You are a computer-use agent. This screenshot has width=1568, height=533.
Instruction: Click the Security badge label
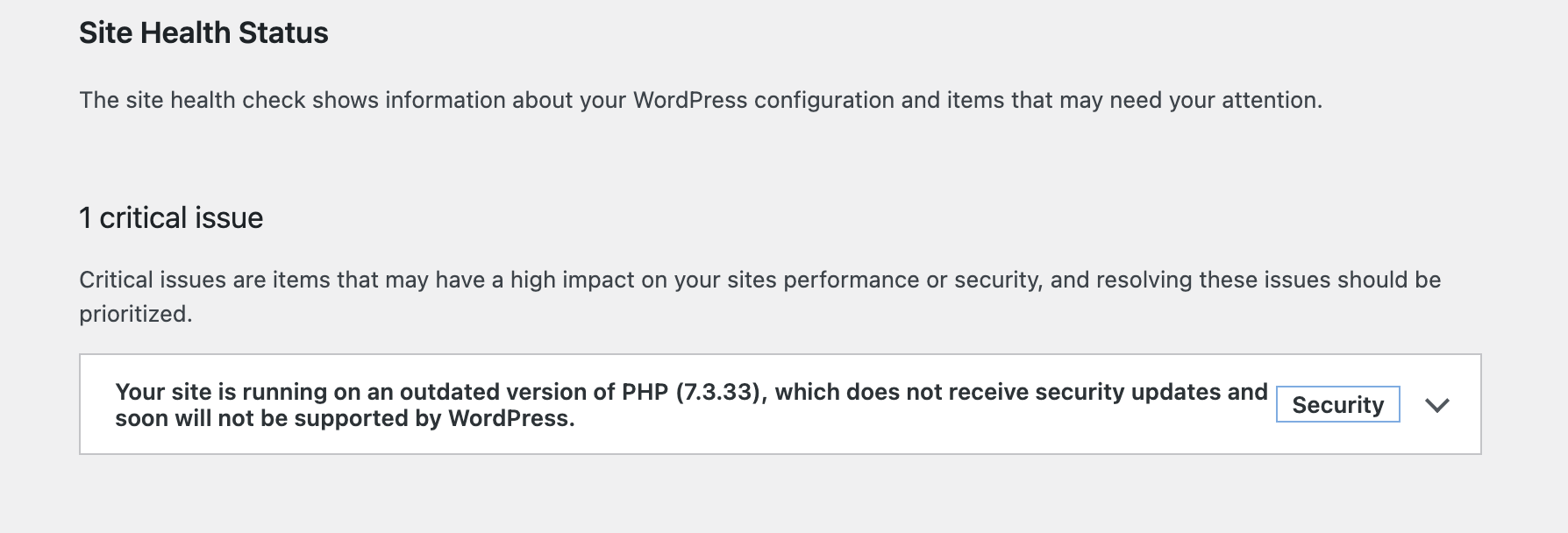[1337, 405]
